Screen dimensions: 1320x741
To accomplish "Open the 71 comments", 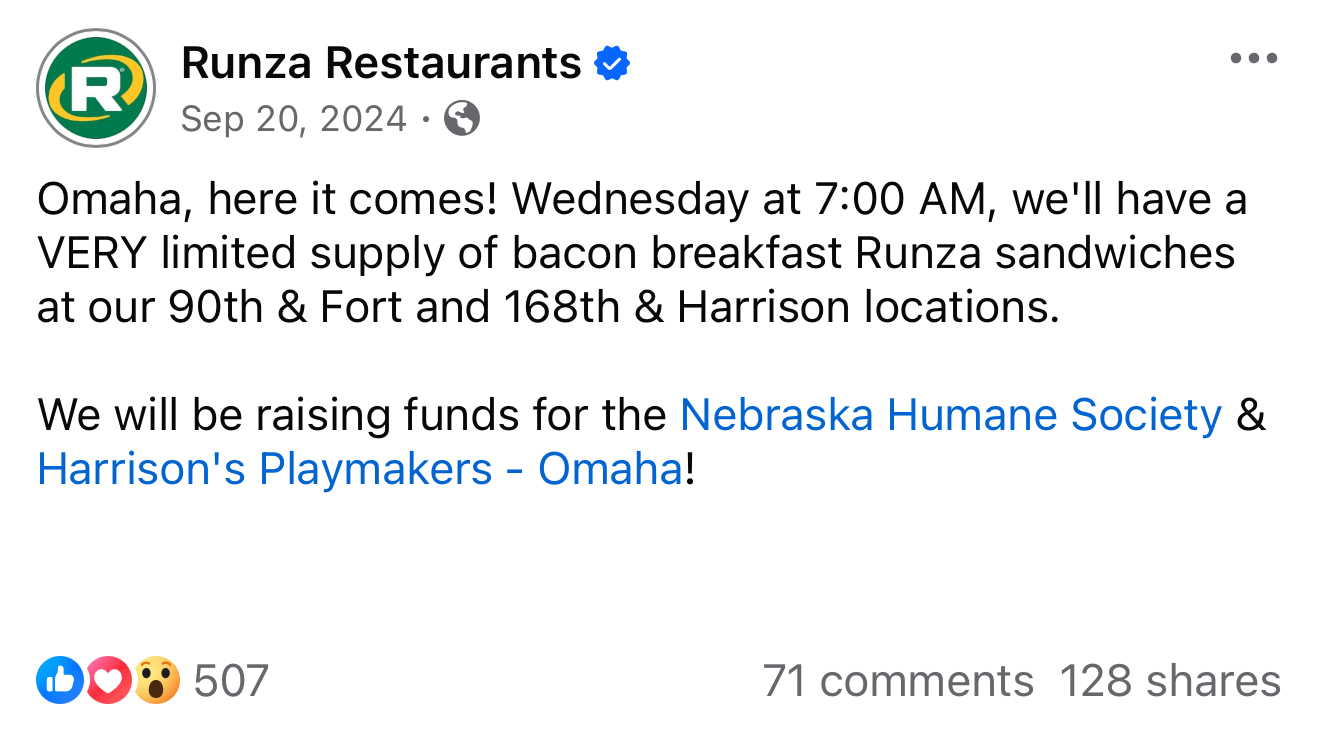I will tap(897, 681).
